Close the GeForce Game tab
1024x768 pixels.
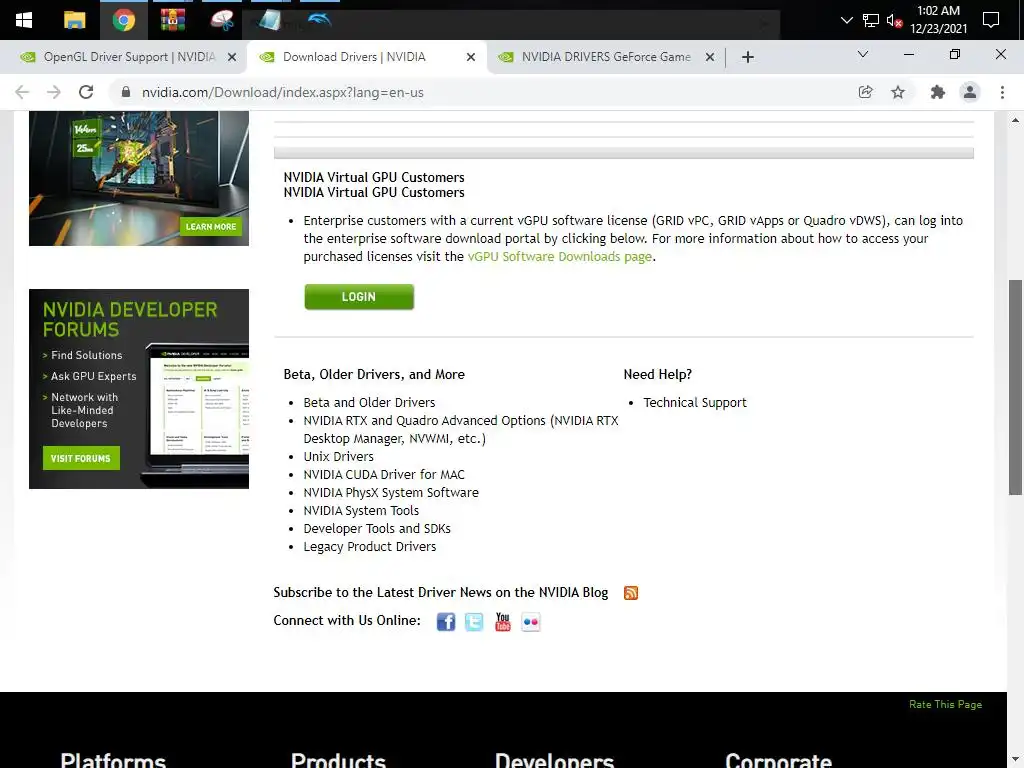pos(710,57)
